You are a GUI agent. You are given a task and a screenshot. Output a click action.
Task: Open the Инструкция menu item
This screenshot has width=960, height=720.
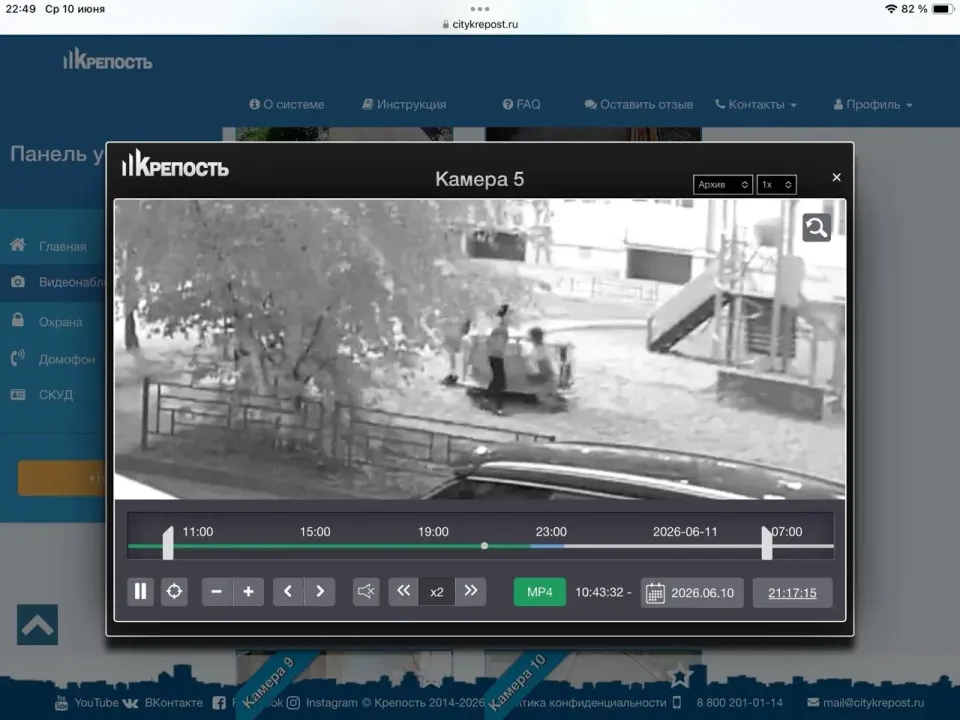(404, 105)
